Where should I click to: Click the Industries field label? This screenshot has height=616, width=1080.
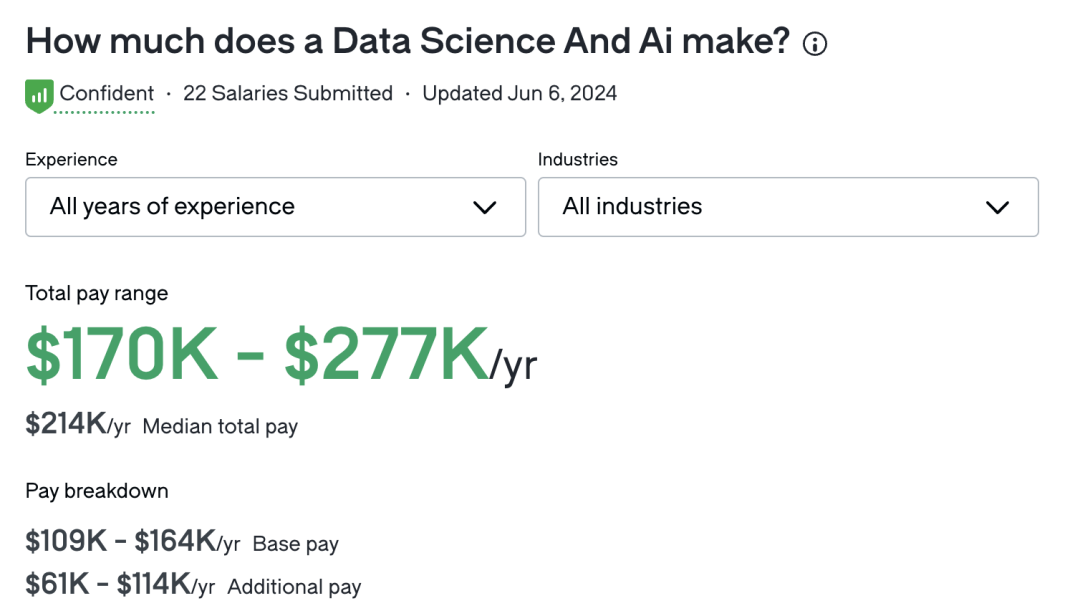coord(577,159)
